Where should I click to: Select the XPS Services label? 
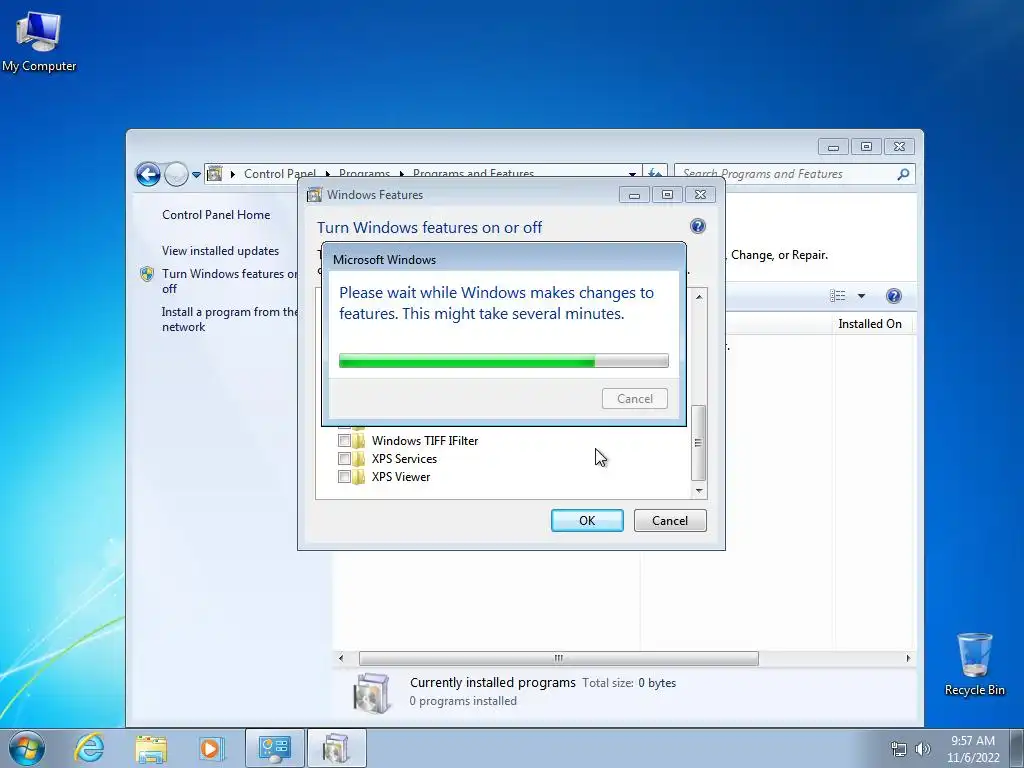tap(404, 459)
